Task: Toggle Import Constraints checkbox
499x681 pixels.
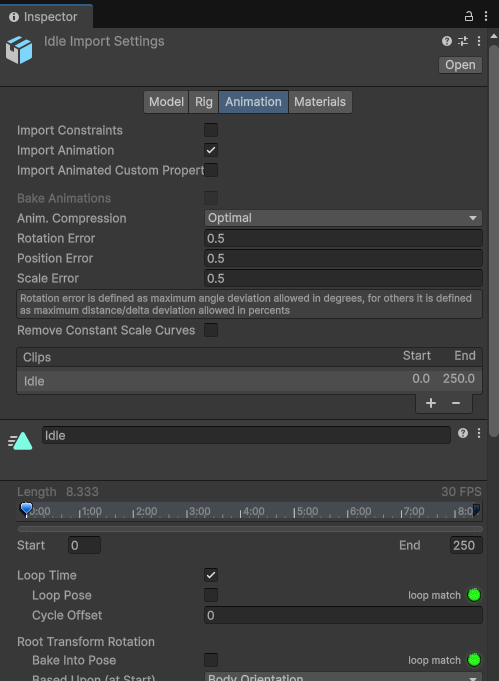Action: click(211, 130)
